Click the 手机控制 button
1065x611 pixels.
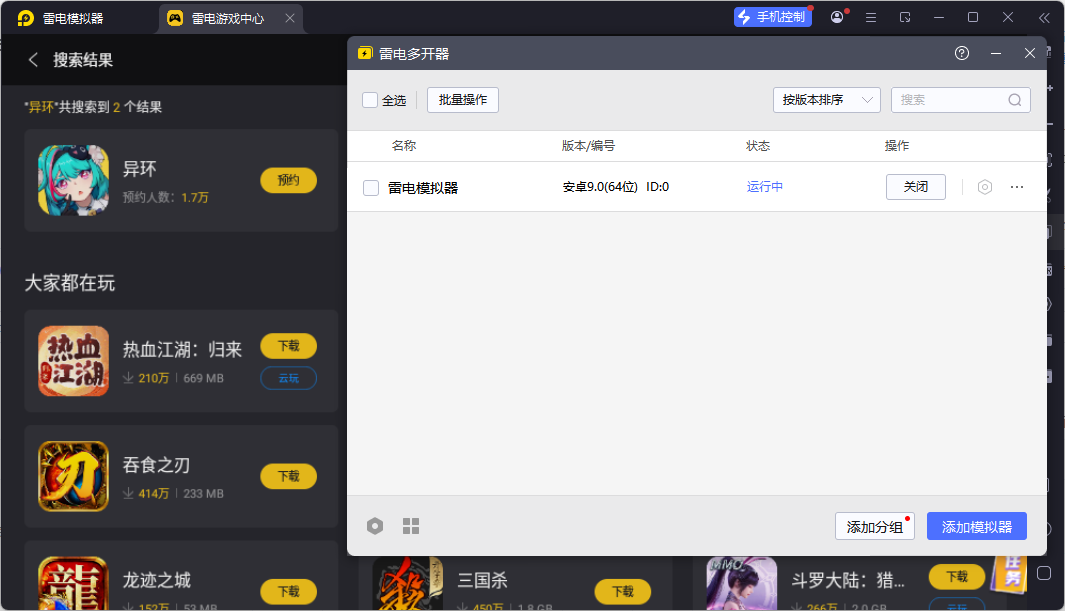[773, 17]
